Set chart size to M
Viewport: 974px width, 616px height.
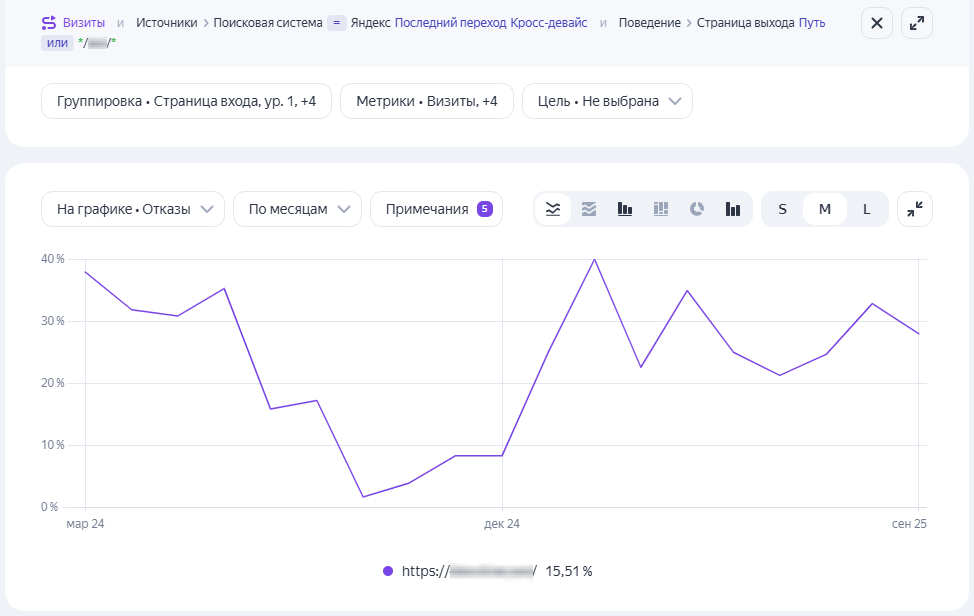point(825,209)
